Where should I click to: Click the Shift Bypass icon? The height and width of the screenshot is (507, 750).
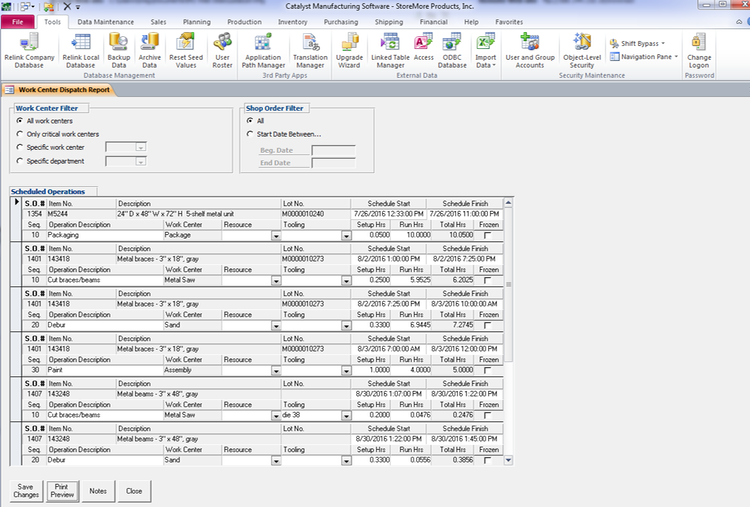[x=614, y=44]
